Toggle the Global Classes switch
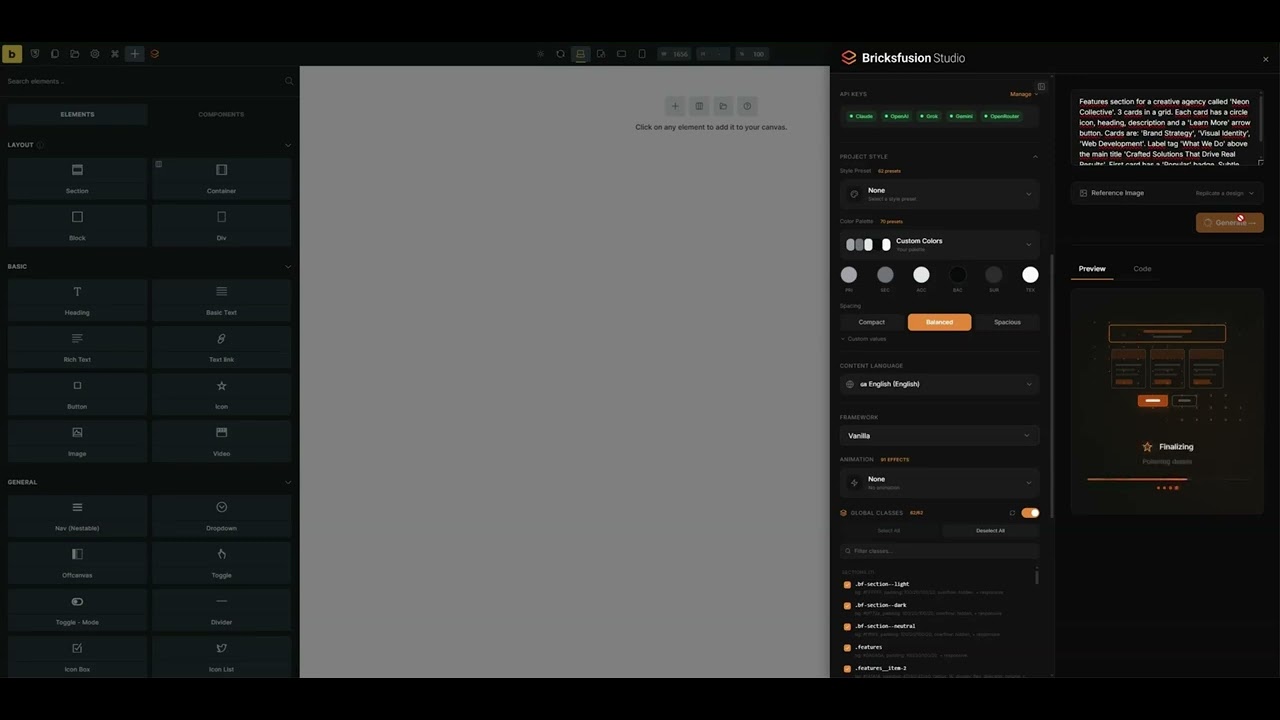1280x720 pixels. click(x=1030, y=513)
